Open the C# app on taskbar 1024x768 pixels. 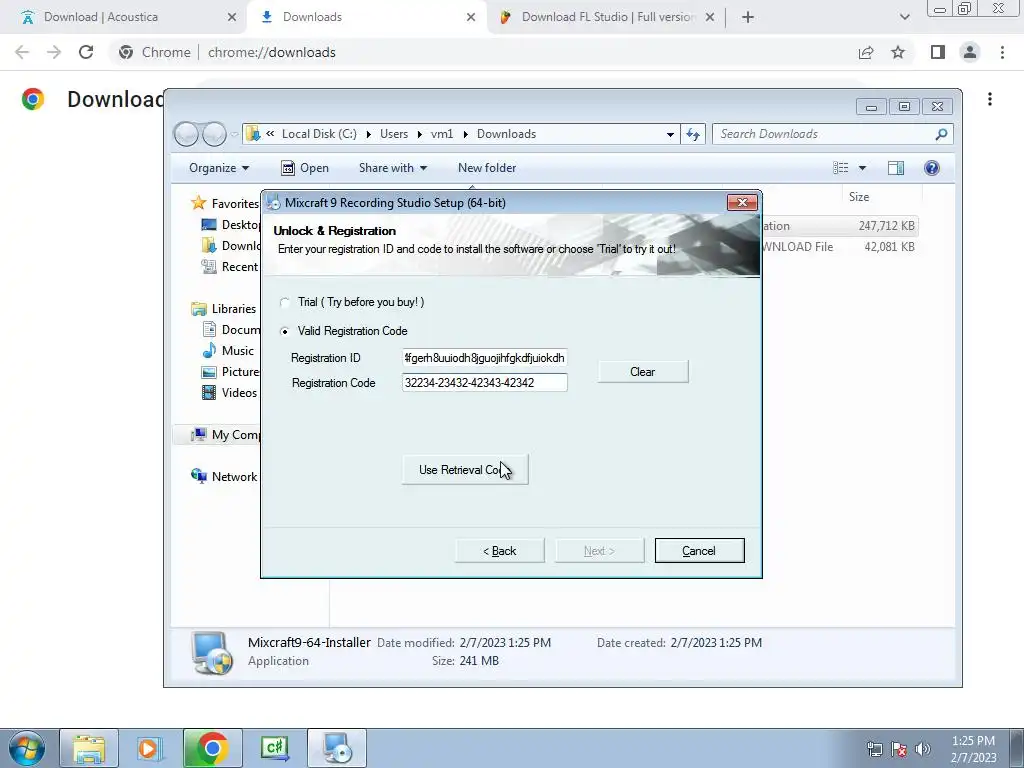tap(274, 748)
